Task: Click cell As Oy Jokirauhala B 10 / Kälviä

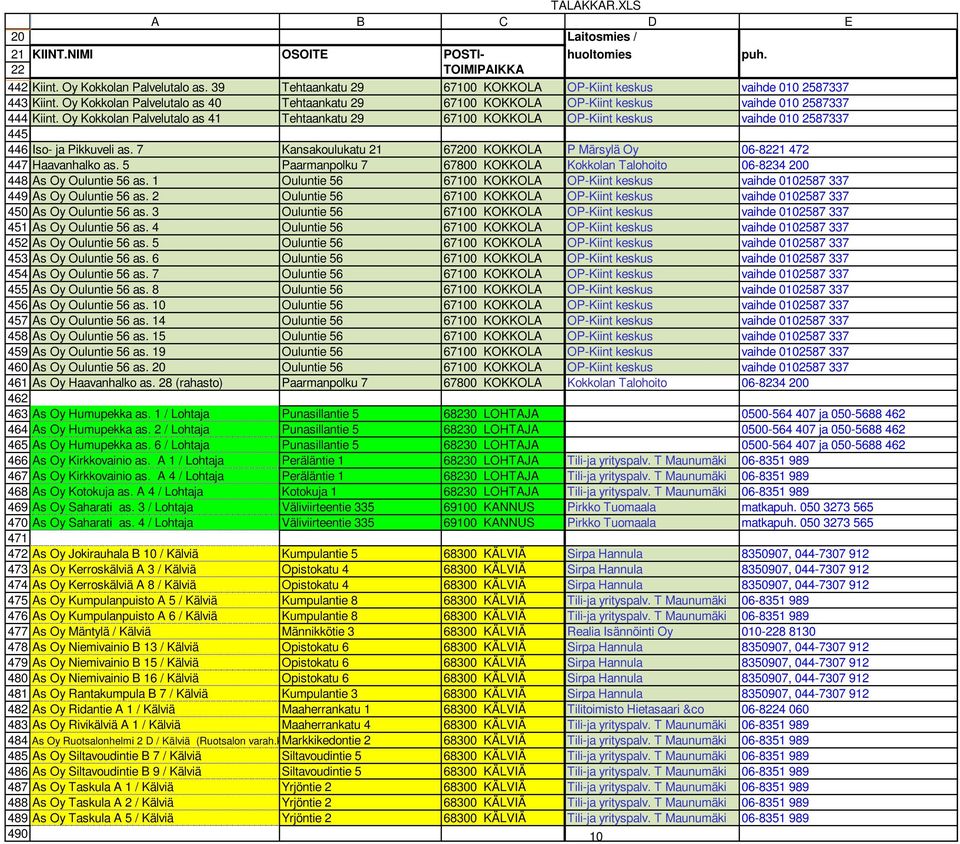Action: 155,554
